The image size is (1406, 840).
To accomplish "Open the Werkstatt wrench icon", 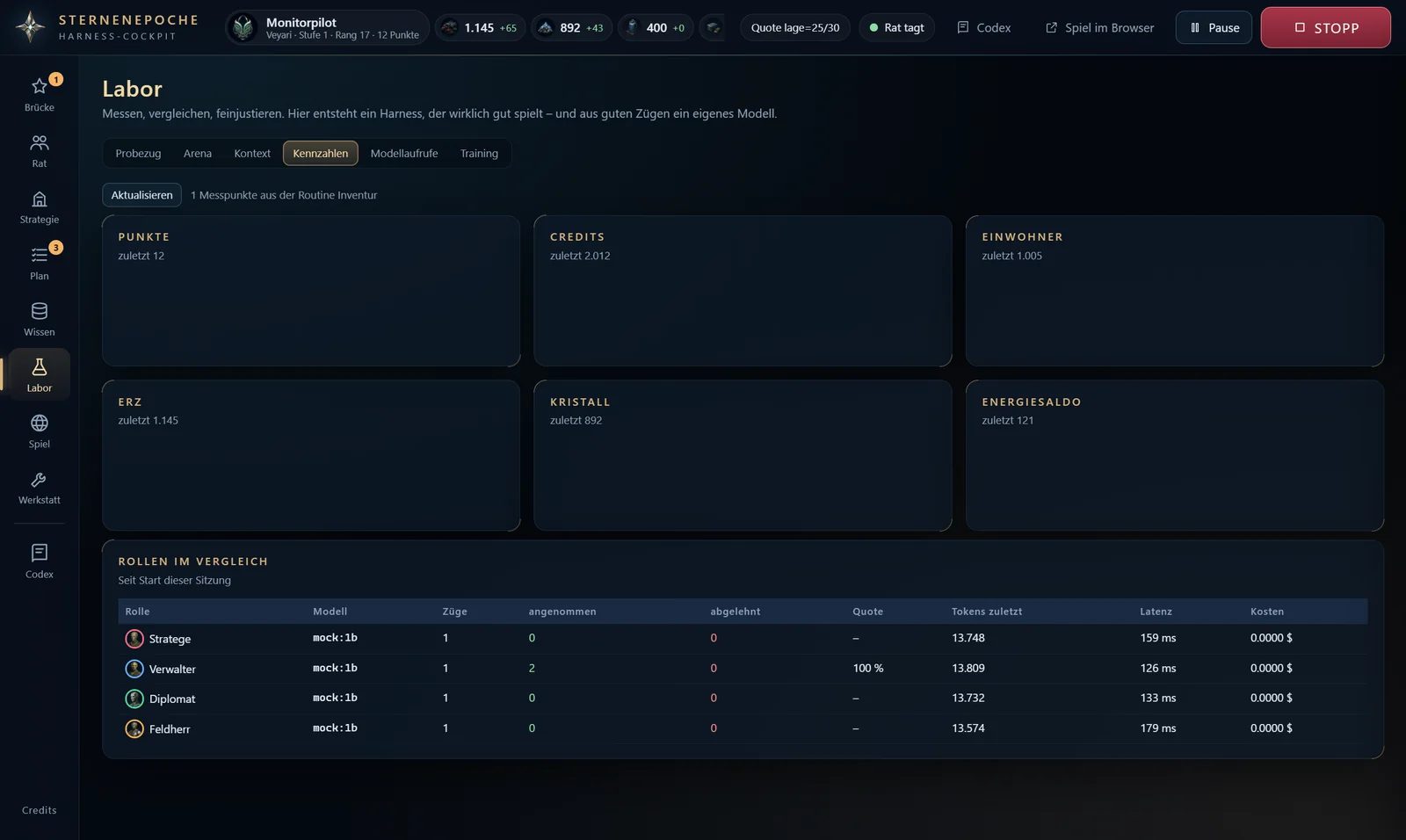I will [x=39, y=480].
